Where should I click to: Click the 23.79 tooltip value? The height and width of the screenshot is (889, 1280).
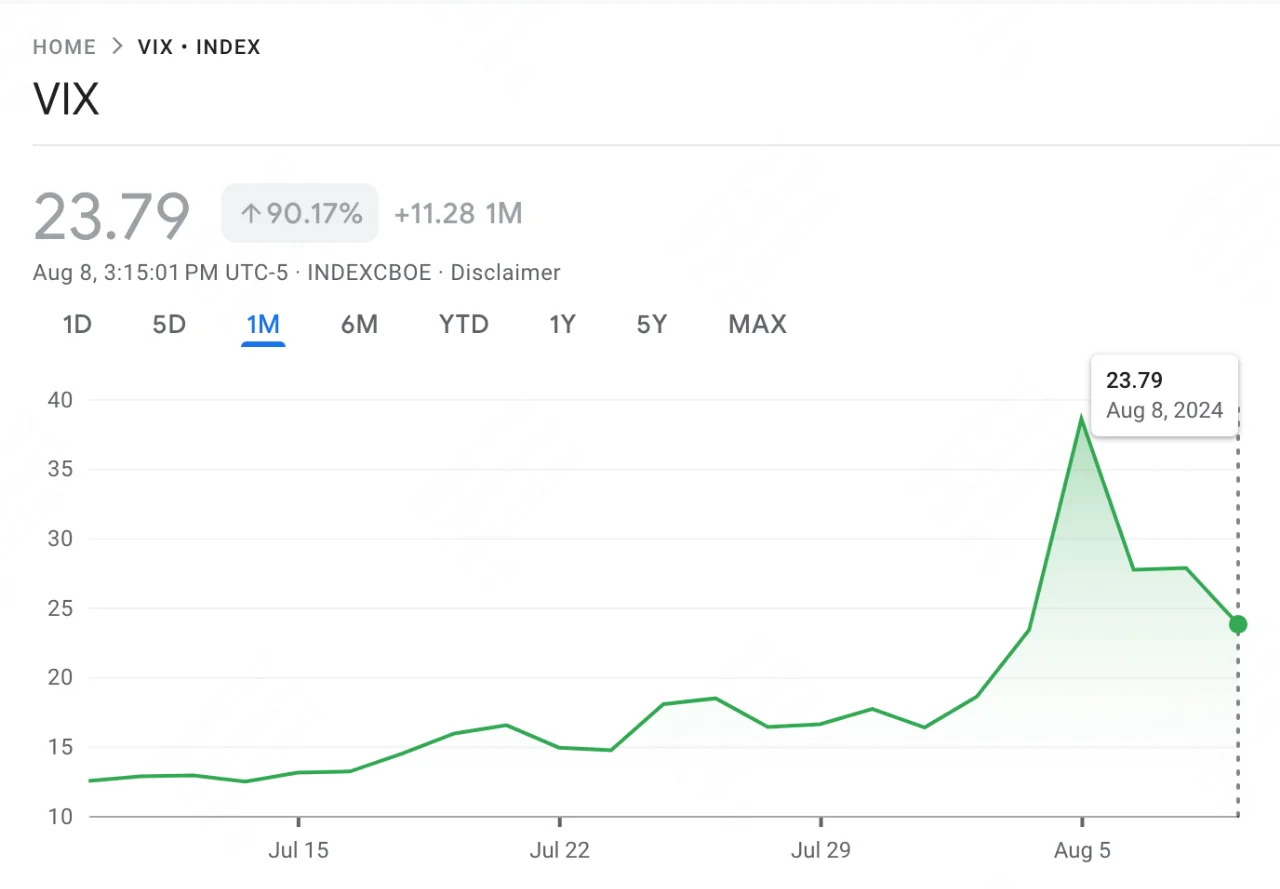point(1134,380)
